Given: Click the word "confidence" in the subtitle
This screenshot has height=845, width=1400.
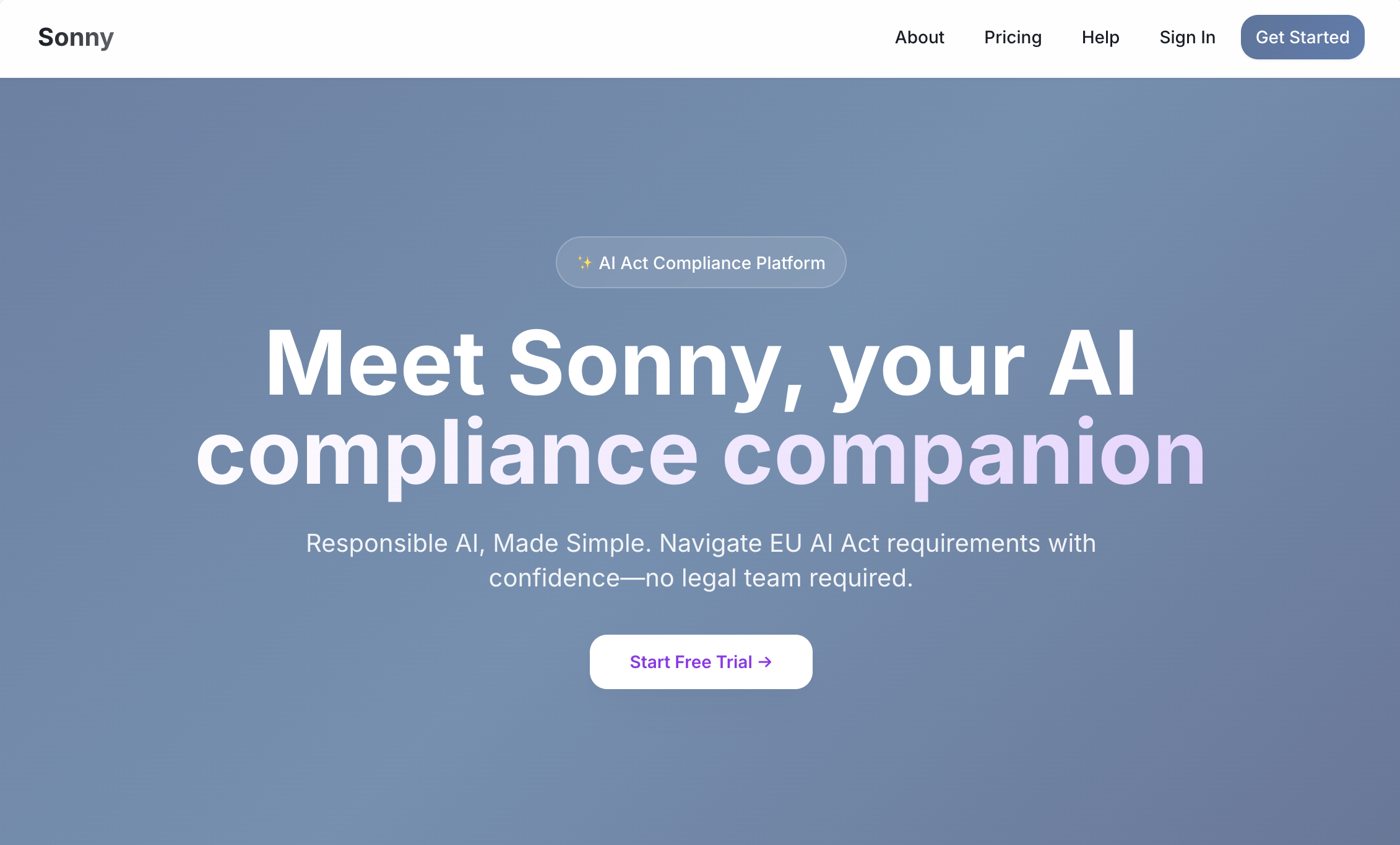Looking at the screenshot, I should coord(554,578).
